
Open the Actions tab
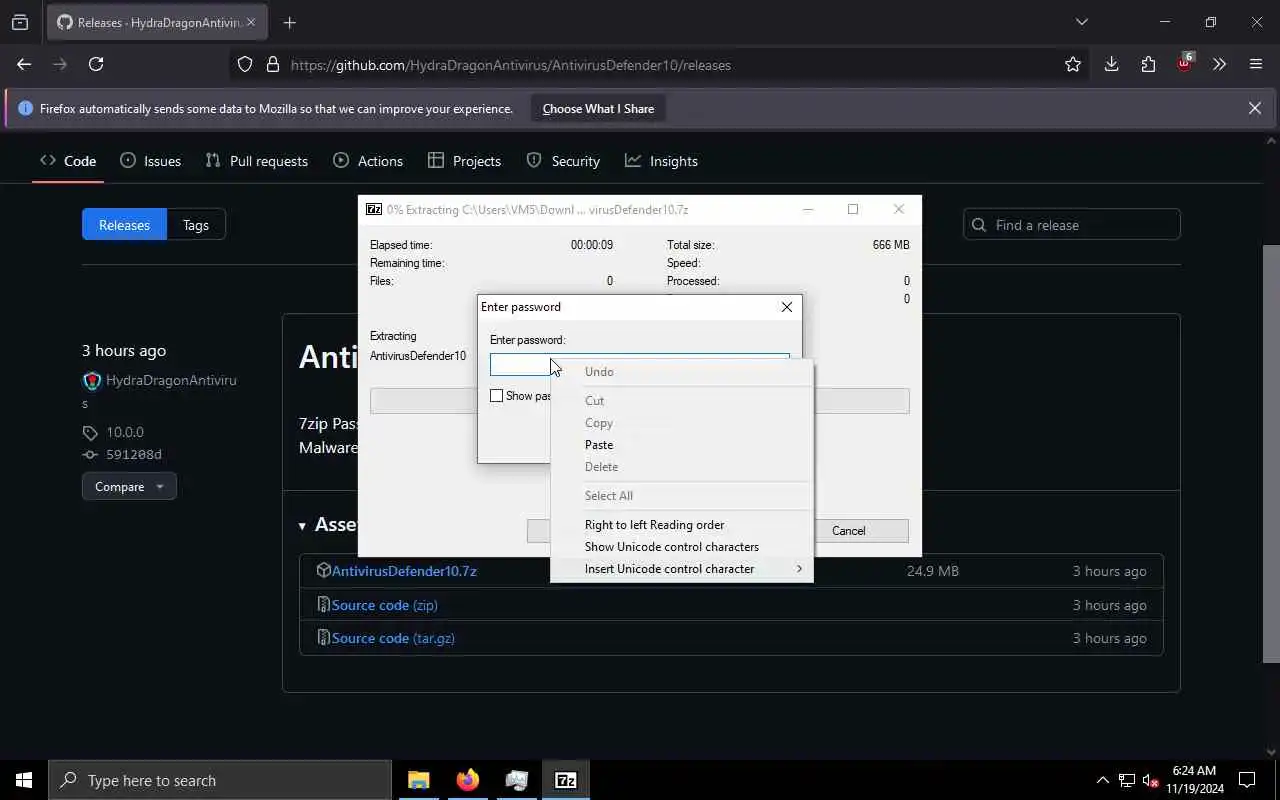coord(368,161)
